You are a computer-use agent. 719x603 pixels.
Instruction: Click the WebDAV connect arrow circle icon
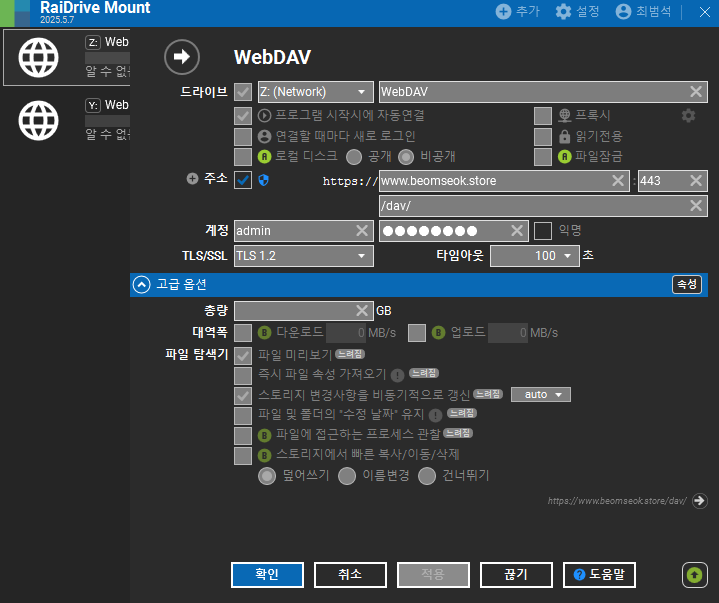[182, 57]
